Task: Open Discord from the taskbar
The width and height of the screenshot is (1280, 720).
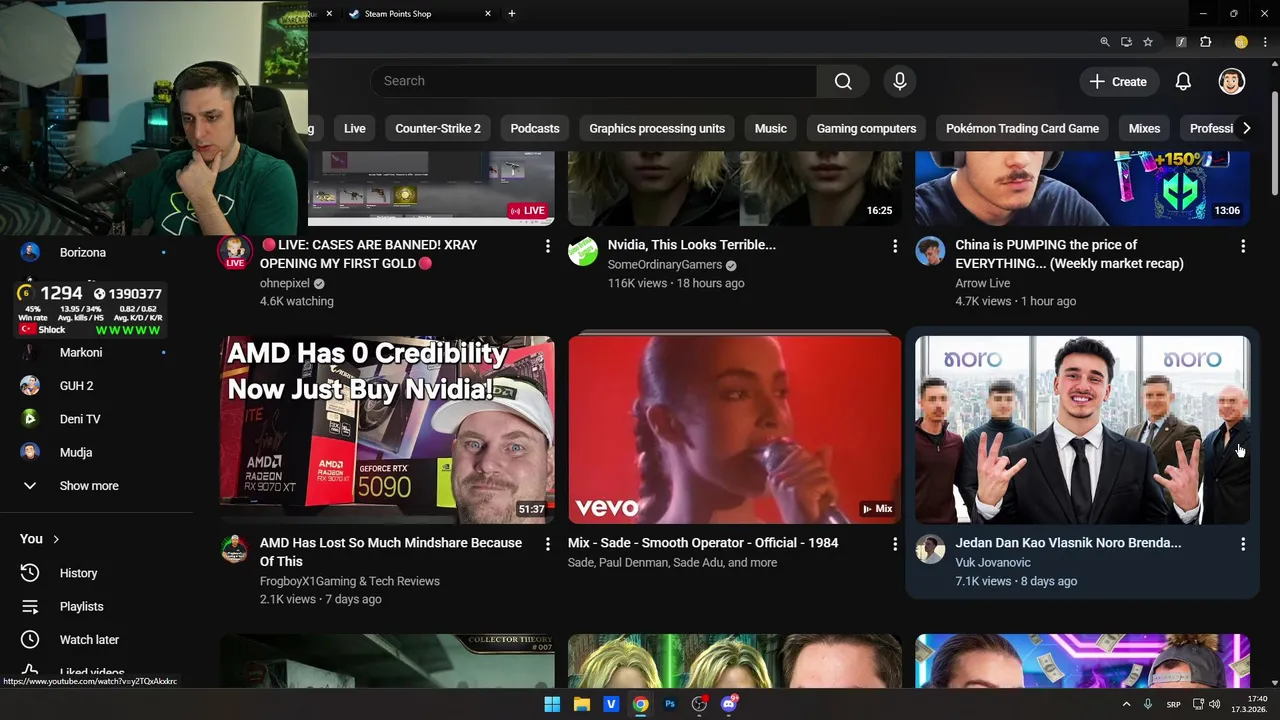Action: (729, 704)
